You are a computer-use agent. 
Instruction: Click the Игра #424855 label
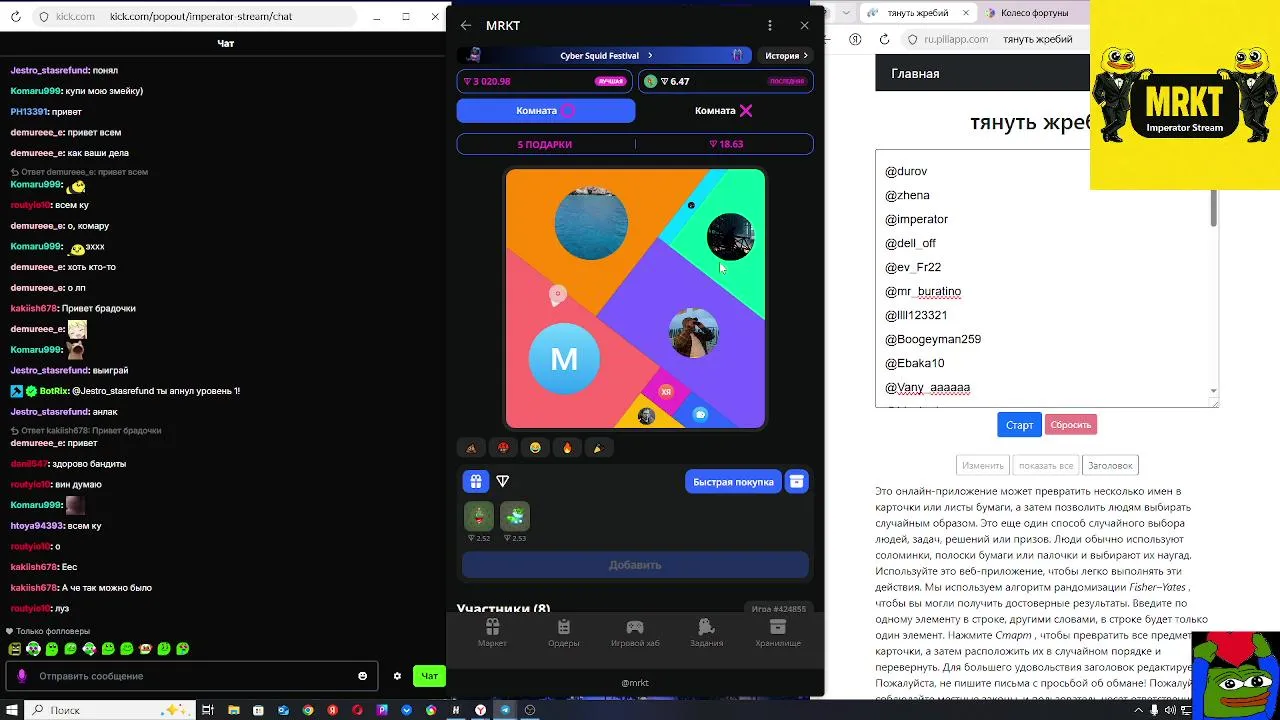pos(779,609)
